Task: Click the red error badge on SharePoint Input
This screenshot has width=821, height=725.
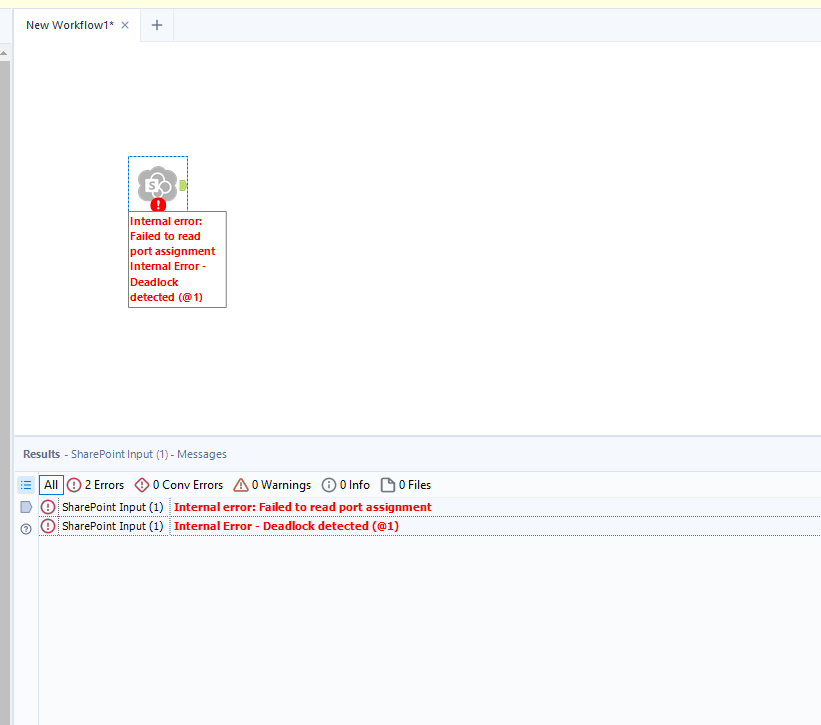Action: pyautogui.click(x=157, y=205)
